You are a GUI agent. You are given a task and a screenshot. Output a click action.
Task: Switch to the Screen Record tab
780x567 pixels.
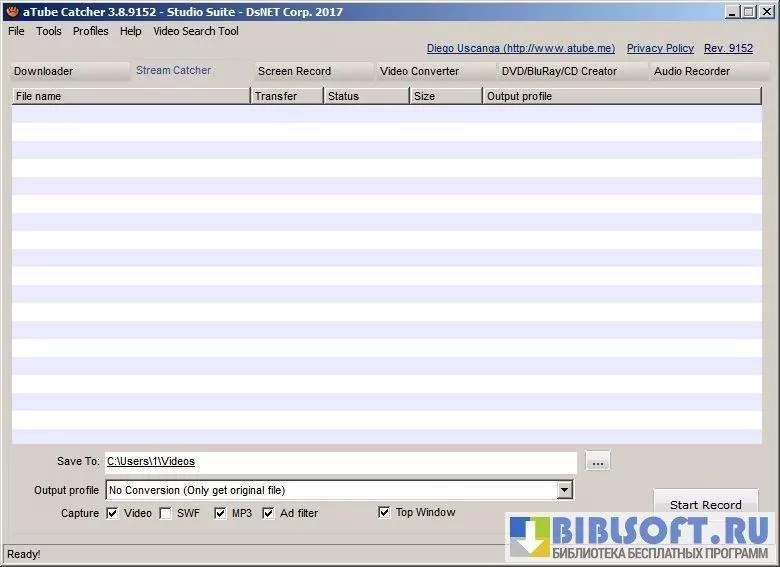pyautogui.click(x=294, y=71)
